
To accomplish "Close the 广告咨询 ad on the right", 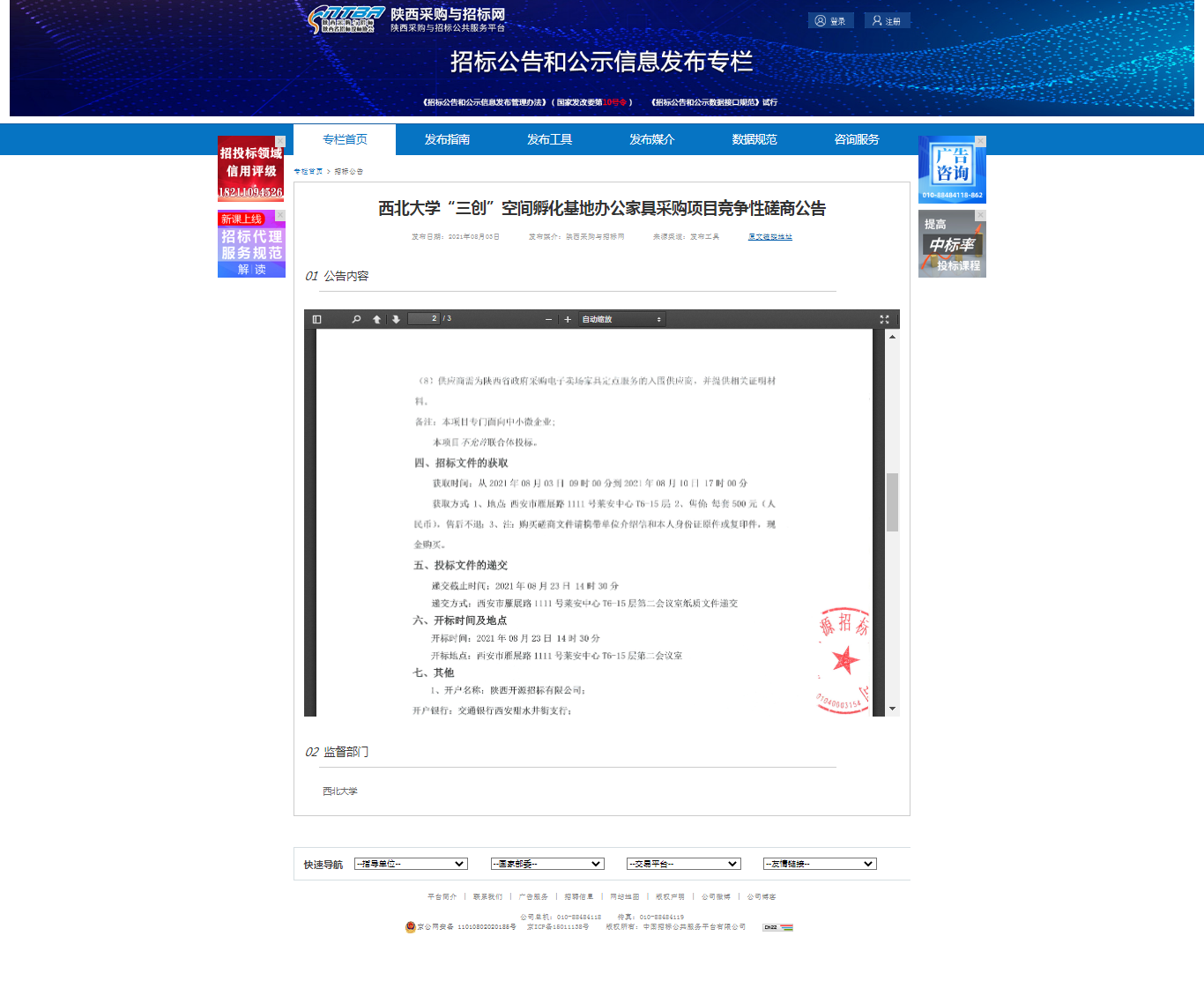I will (x=980, y=141).
